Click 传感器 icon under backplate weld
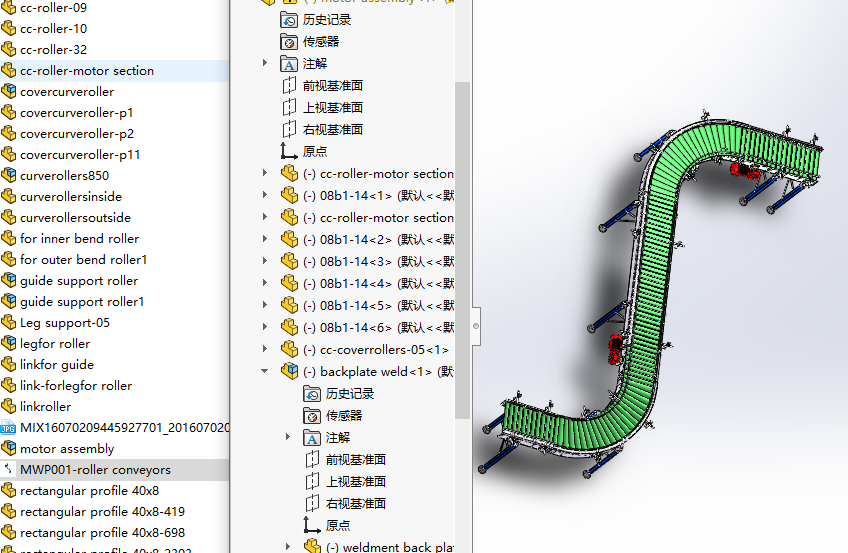Screen dimensions: 848x553 point(312,416)
